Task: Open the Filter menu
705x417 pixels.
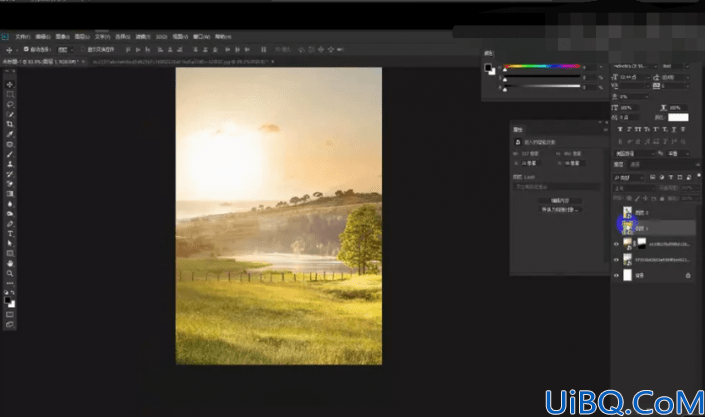Action: [x=143, y=36]
